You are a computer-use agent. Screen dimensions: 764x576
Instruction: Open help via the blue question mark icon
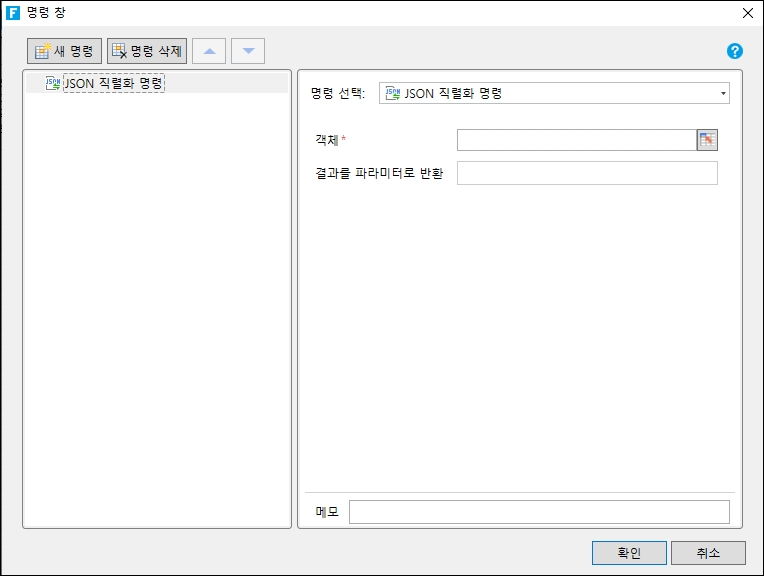[x=735, y=51]
